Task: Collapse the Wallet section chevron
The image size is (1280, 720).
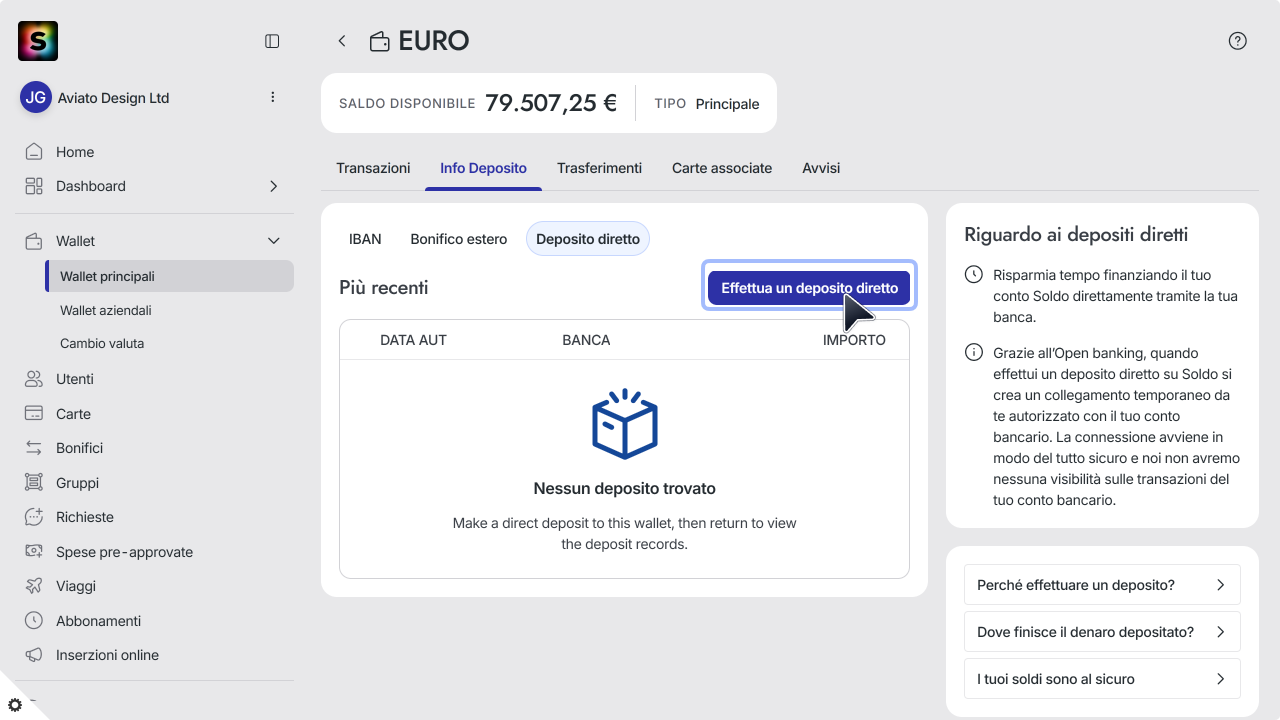Action: click(x=274, y=241)
